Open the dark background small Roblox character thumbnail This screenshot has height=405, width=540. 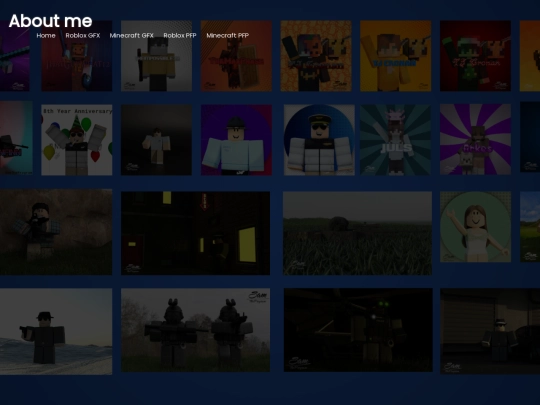156,140
